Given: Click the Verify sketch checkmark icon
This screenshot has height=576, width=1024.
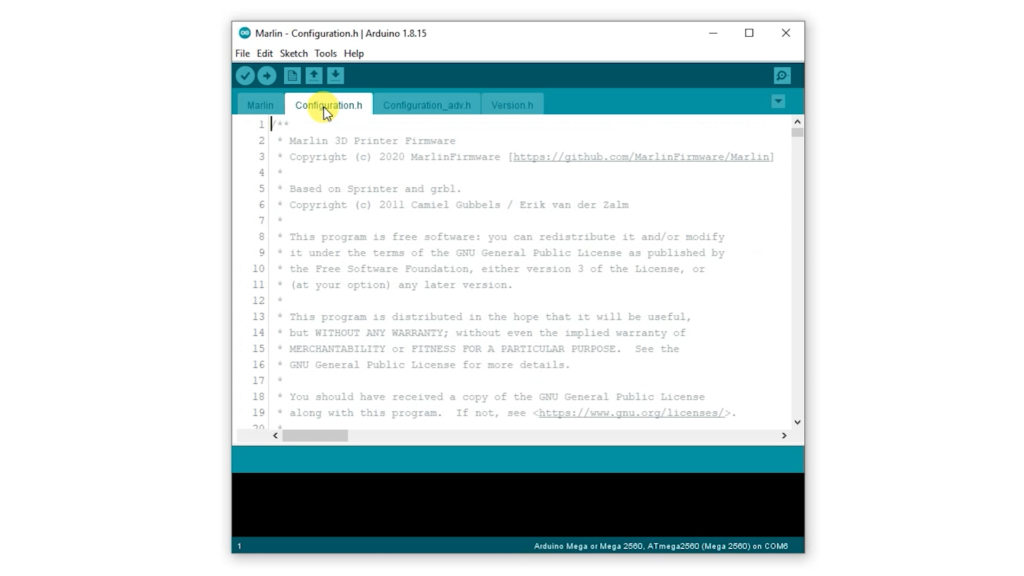Looking at the screenshot, I should 245,76.
